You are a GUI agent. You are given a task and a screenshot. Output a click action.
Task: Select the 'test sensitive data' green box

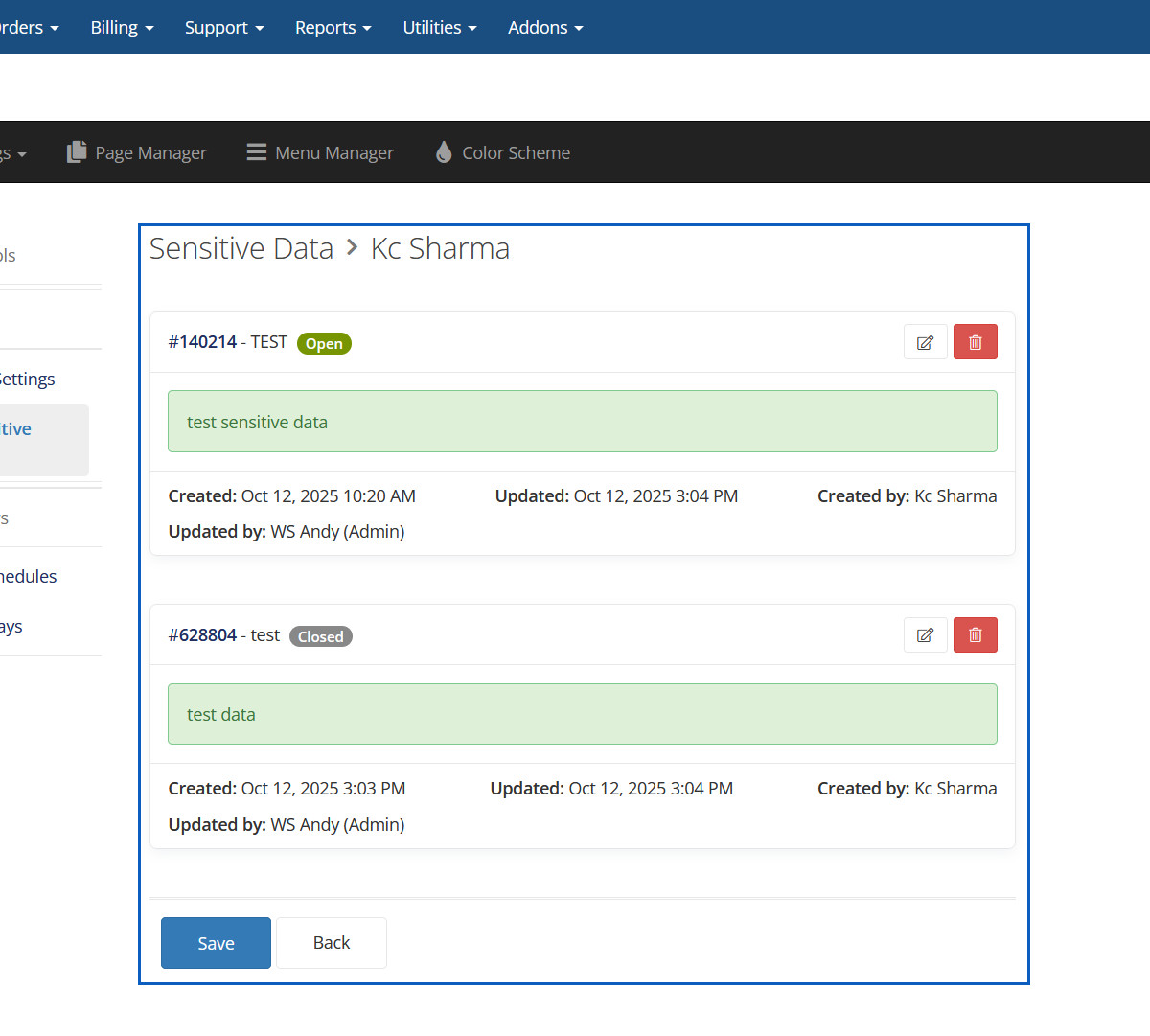(582, 422)
